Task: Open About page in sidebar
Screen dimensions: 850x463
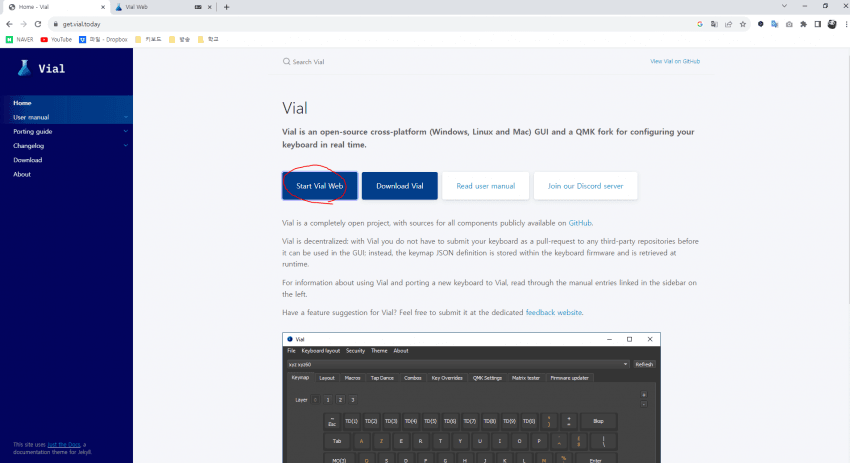Action: pyautogui.click(x=22, y=174)
